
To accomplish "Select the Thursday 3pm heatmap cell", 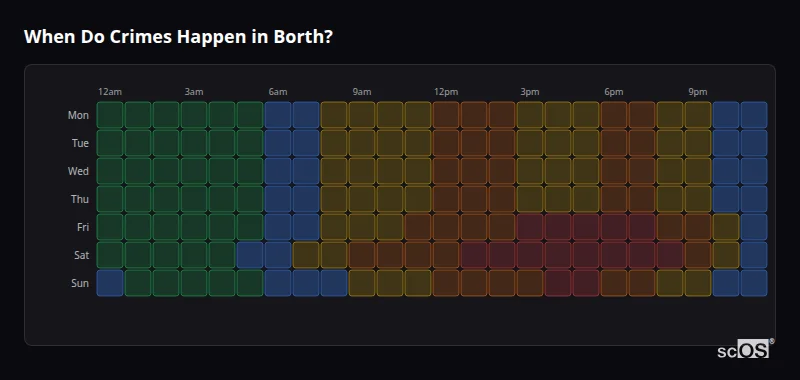I will point(530,199).
